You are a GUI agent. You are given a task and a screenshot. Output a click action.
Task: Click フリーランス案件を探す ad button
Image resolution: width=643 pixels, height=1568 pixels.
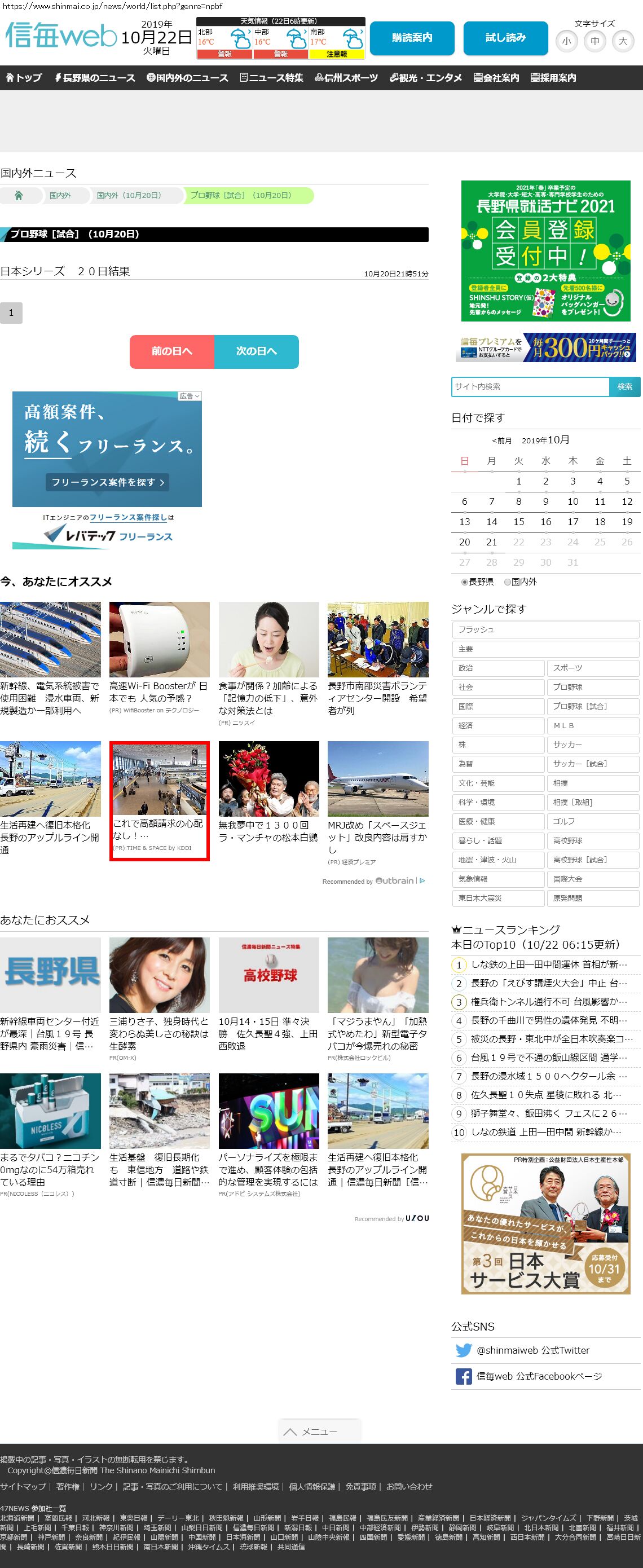(x=107, y=482)
